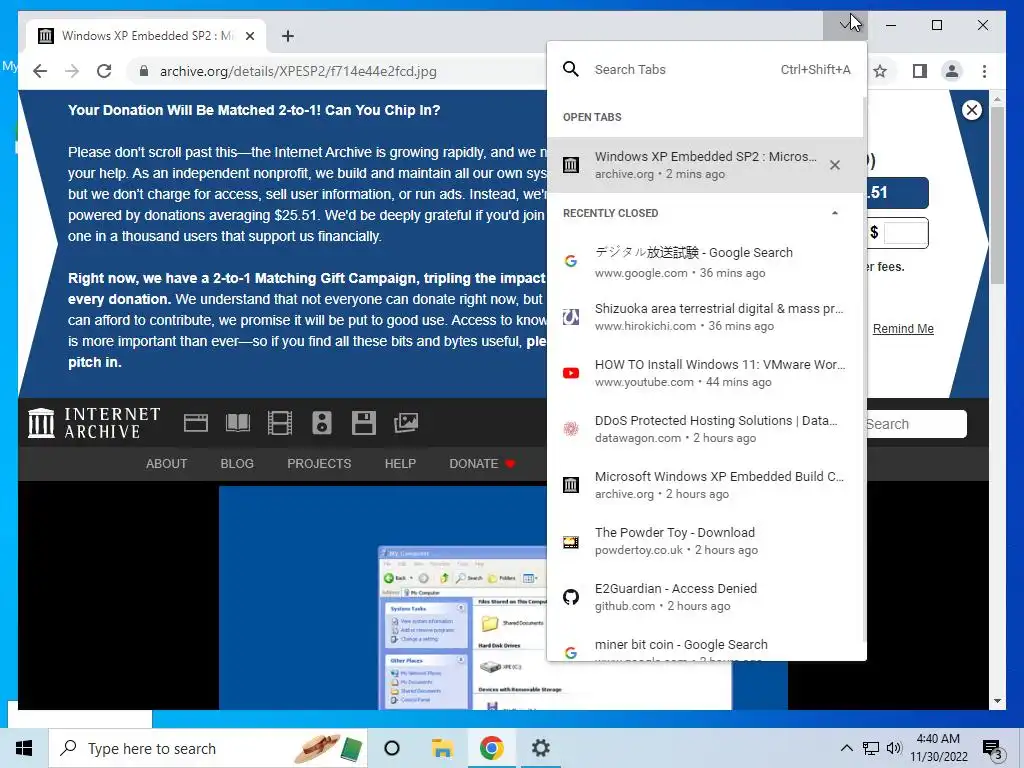Click the browser forward arrow
The image size is (1024, 768).
[x=72, y=71]
